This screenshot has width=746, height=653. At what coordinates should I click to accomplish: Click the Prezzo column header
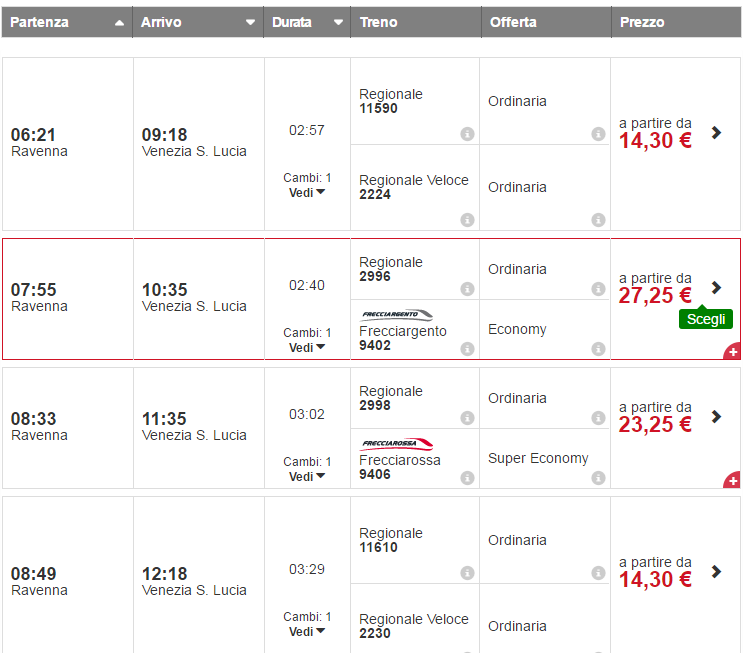click(x=675, y=22)
